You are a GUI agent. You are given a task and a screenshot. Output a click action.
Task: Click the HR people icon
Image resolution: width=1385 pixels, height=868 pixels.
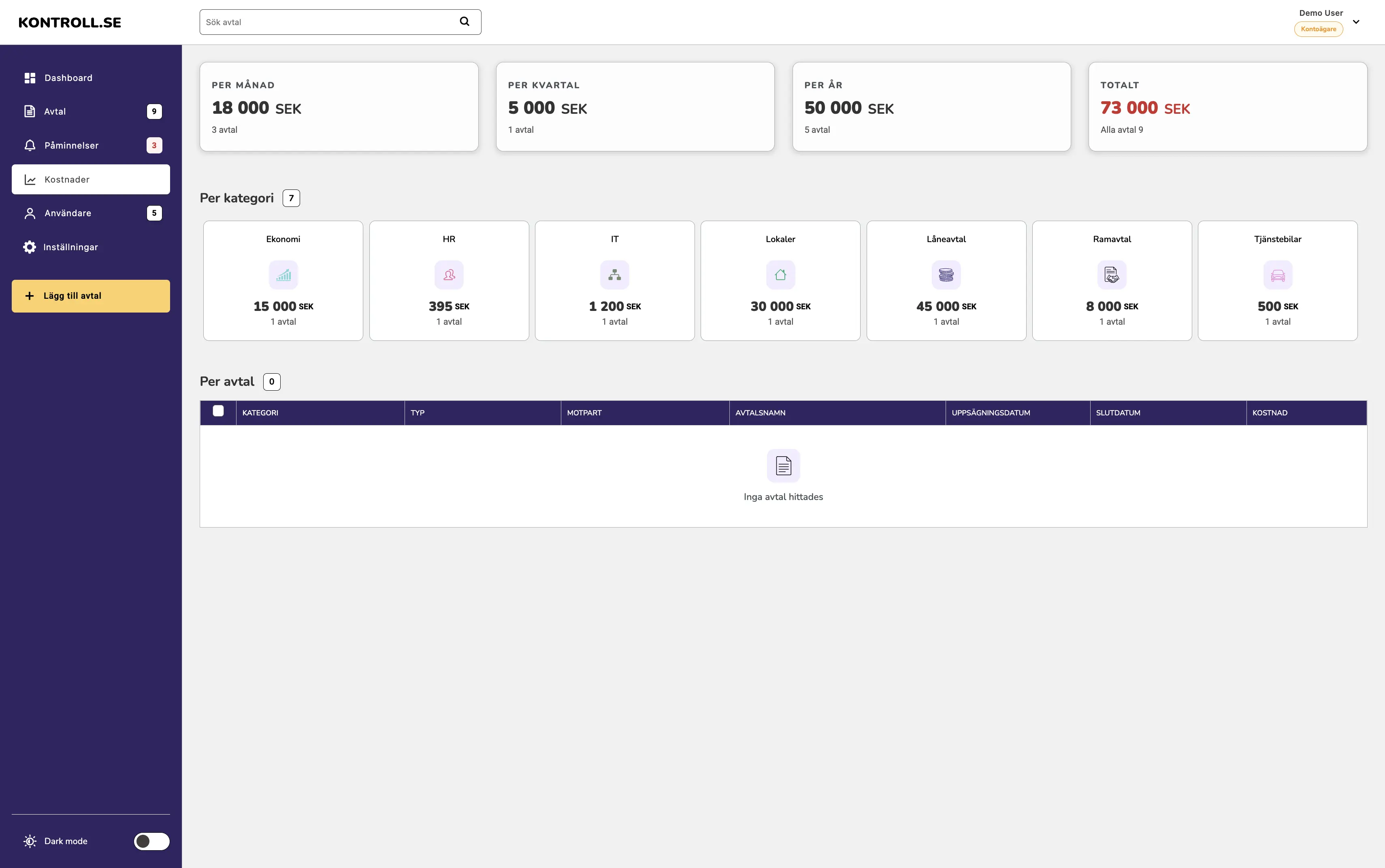(x=449, y=275)
